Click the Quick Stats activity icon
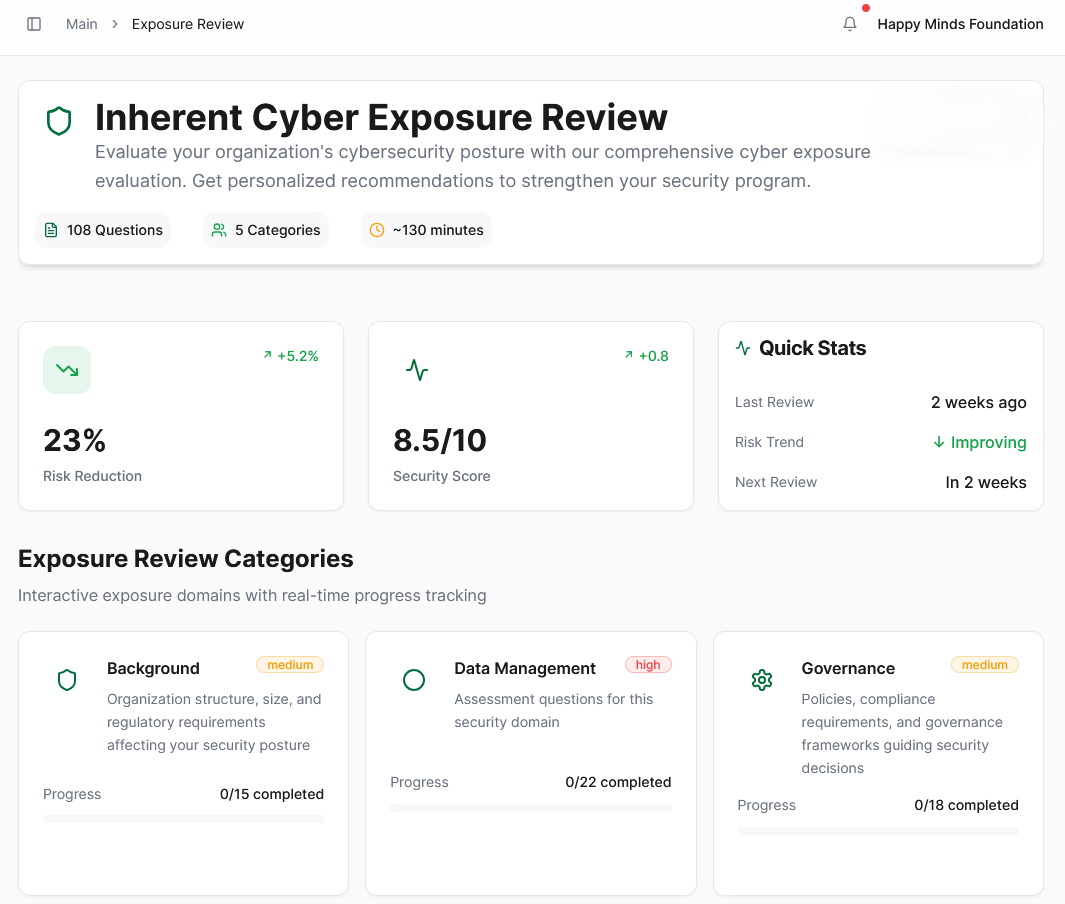This screenshot has height=904, width=1065. coord(743,348)
